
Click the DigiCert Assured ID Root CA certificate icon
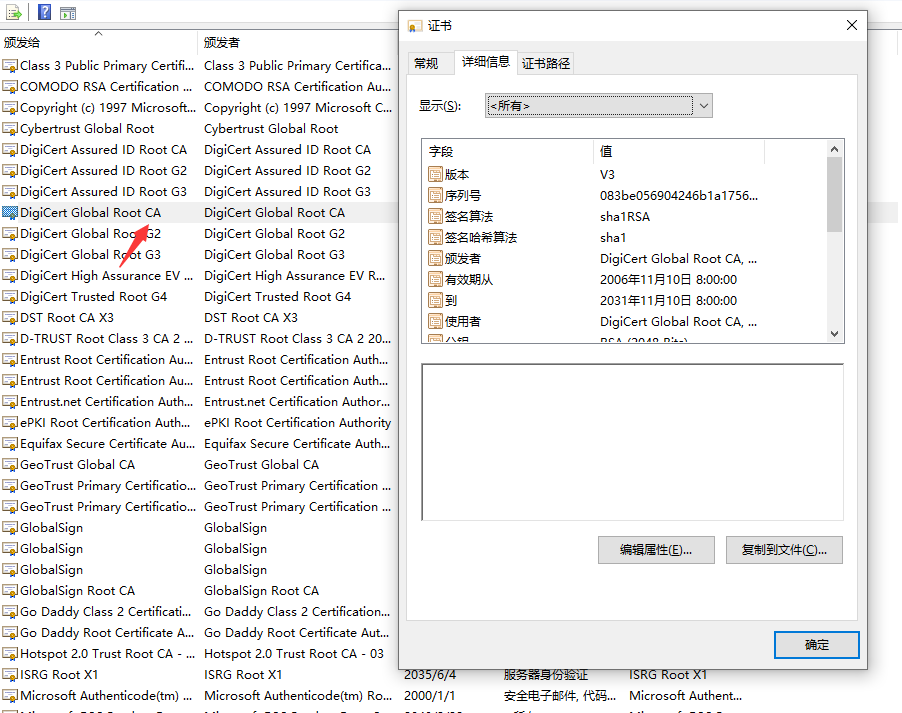(10, 150)
